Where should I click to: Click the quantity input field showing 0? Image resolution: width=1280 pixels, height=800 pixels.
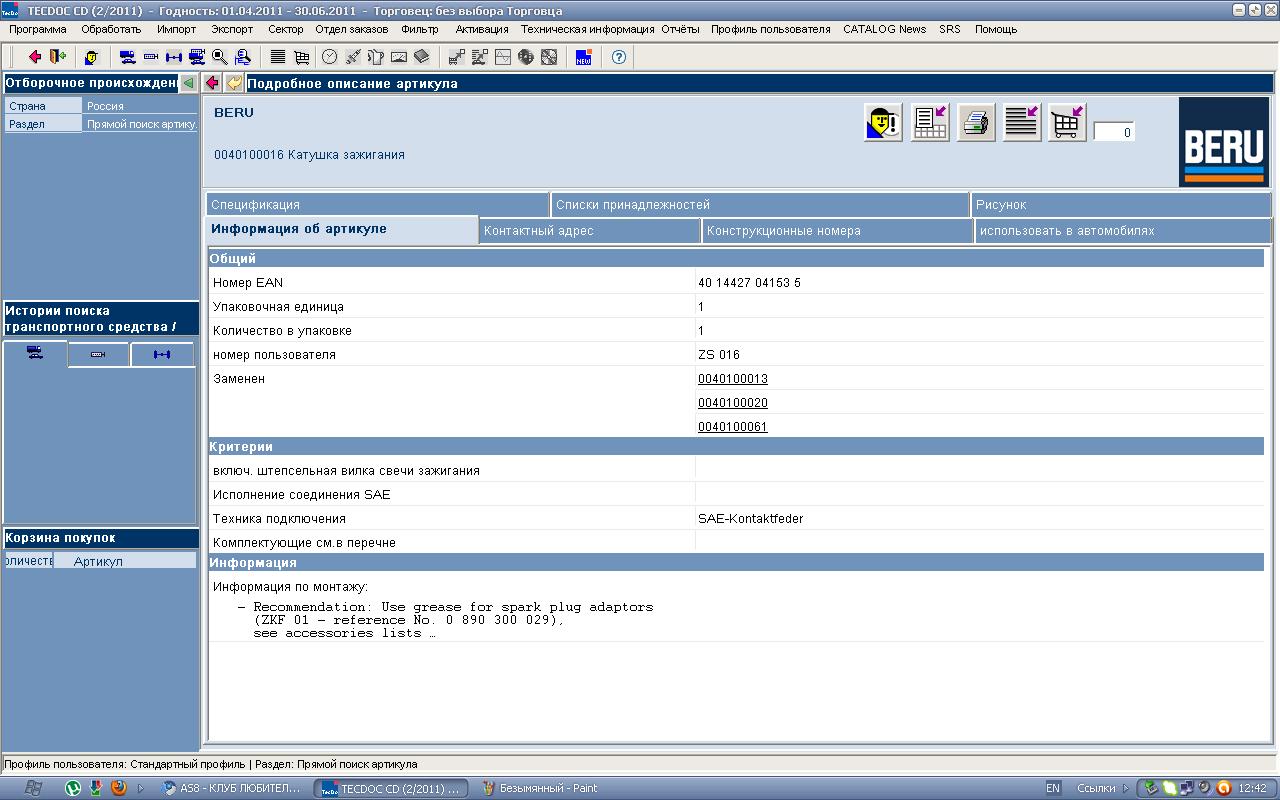[x=1114, y=132]
